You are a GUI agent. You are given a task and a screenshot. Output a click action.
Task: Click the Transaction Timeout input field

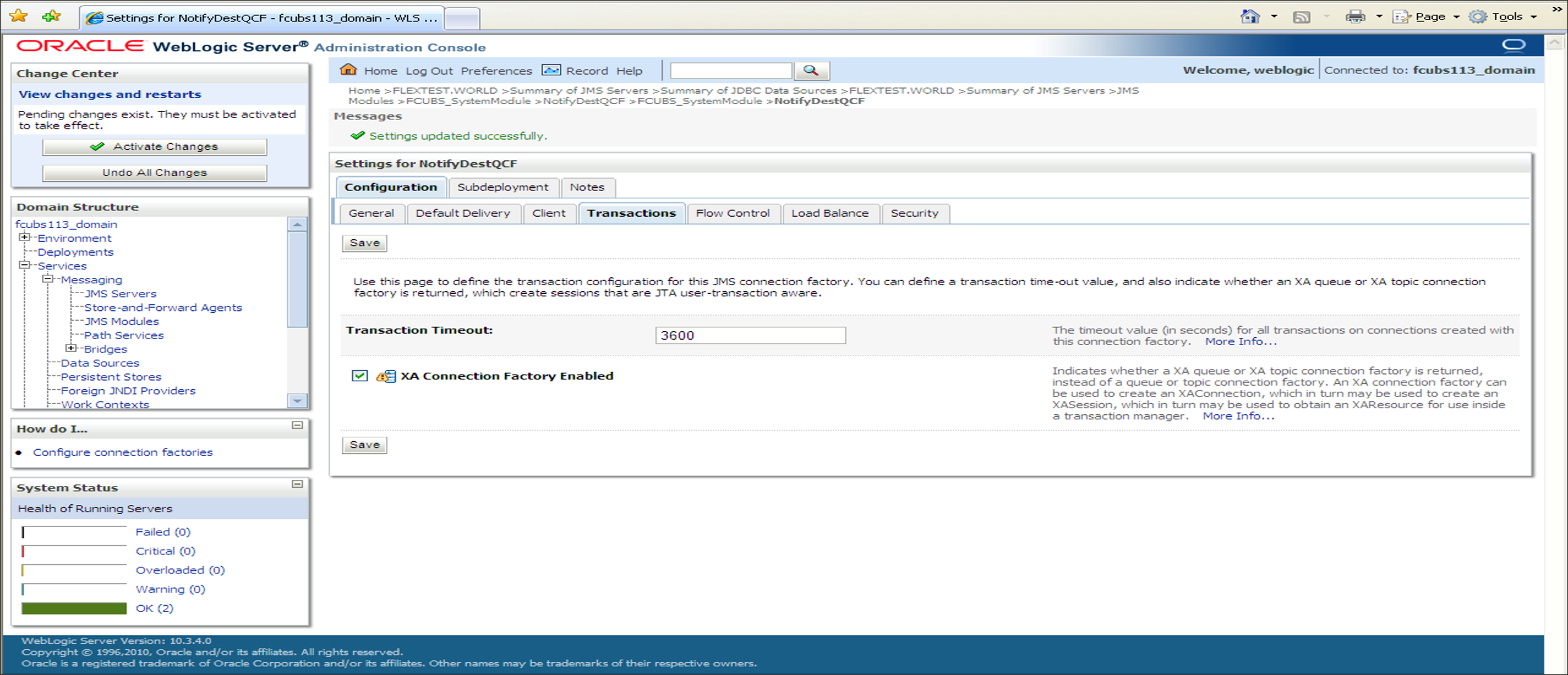(x=750, y=335)
